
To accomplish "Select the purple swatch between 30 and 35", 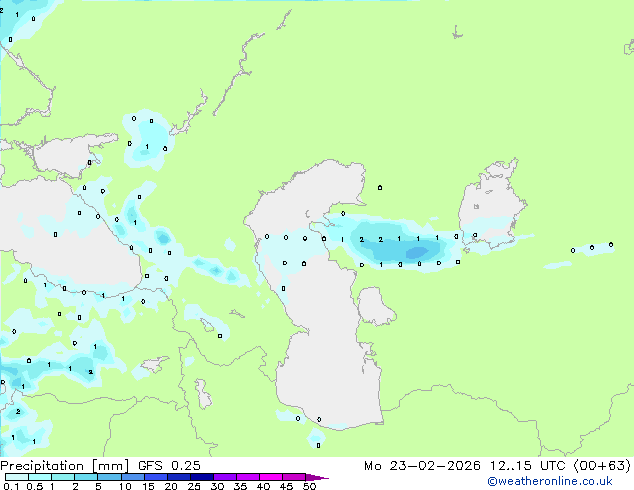I will coord(225,477).
